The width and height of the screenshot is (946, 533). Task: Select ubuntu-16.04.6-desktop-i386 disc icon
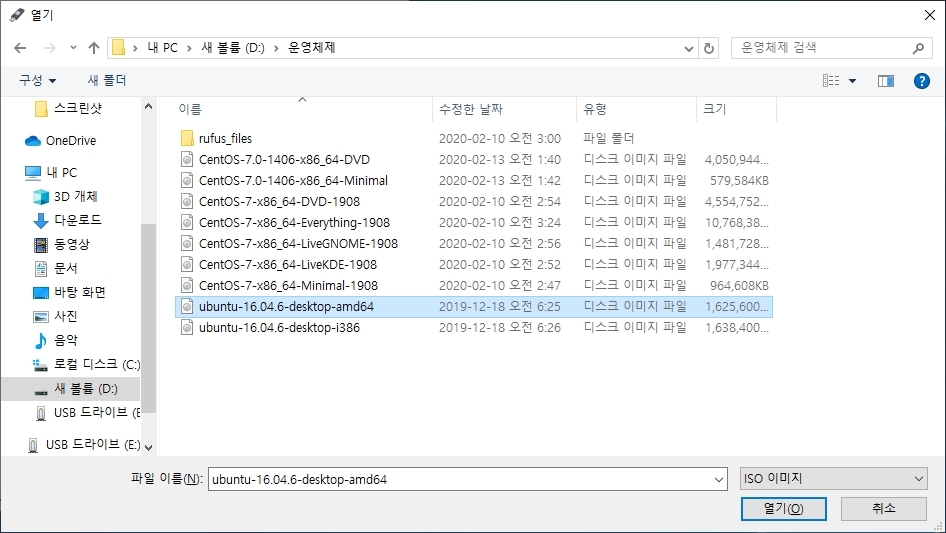tap(187, 328)
